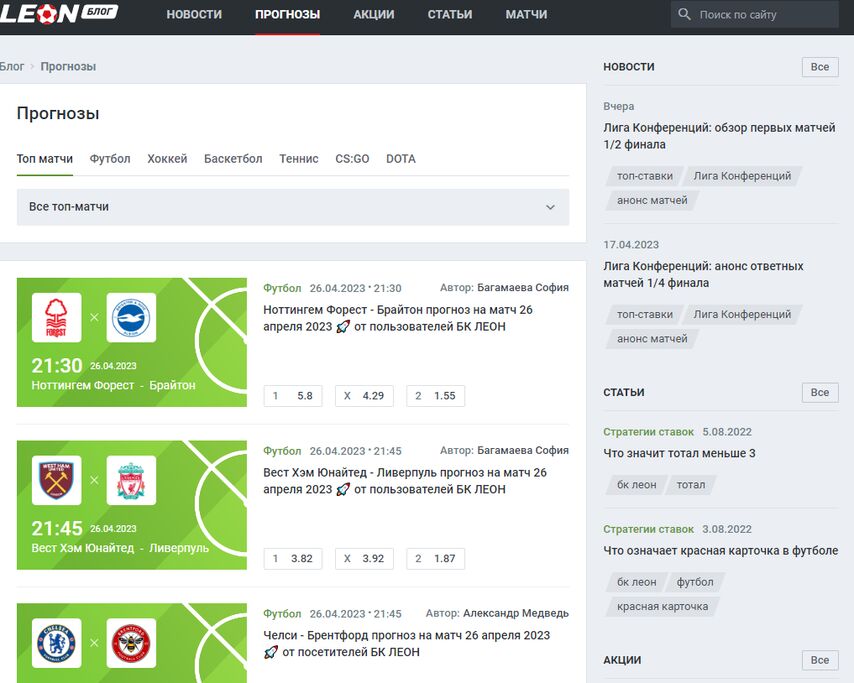The height and width of the screenshot is (683, 854).
Task: Click 'Стратегии ставок' category dated 3.08.2022
Action: click(649, 529)
